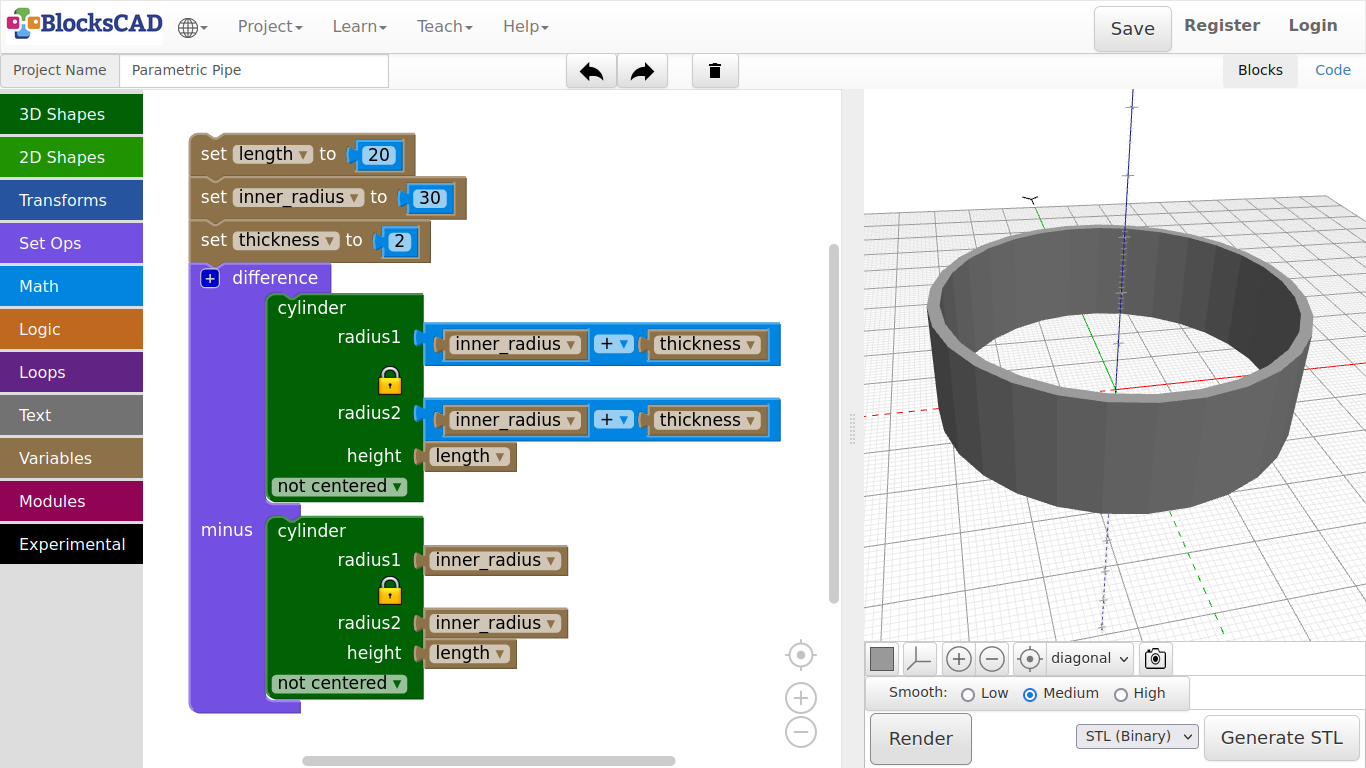The width and height of the screenshot is (1366, 768).
Task: Expand the difference block plus button
Action: tap(210, 278)
